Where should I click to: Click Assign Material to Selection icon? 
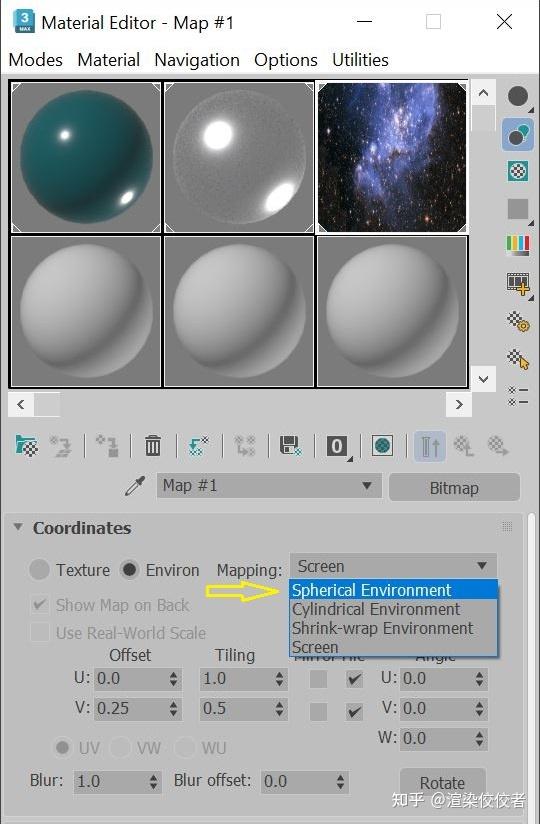pyautogui.click(x=107, y=446)
